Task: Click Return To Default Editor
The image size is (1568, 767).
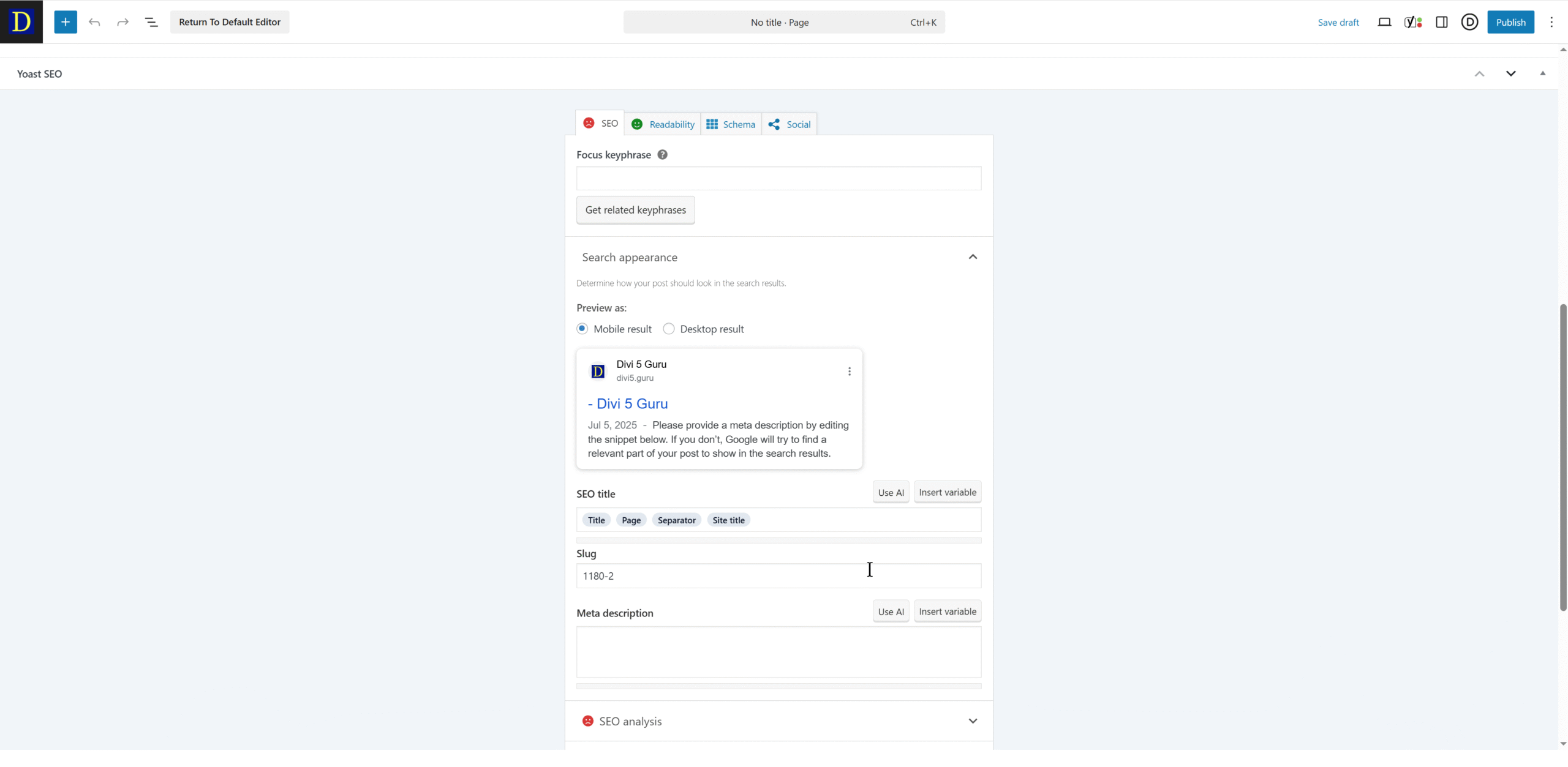Action: tap(230, 22)
